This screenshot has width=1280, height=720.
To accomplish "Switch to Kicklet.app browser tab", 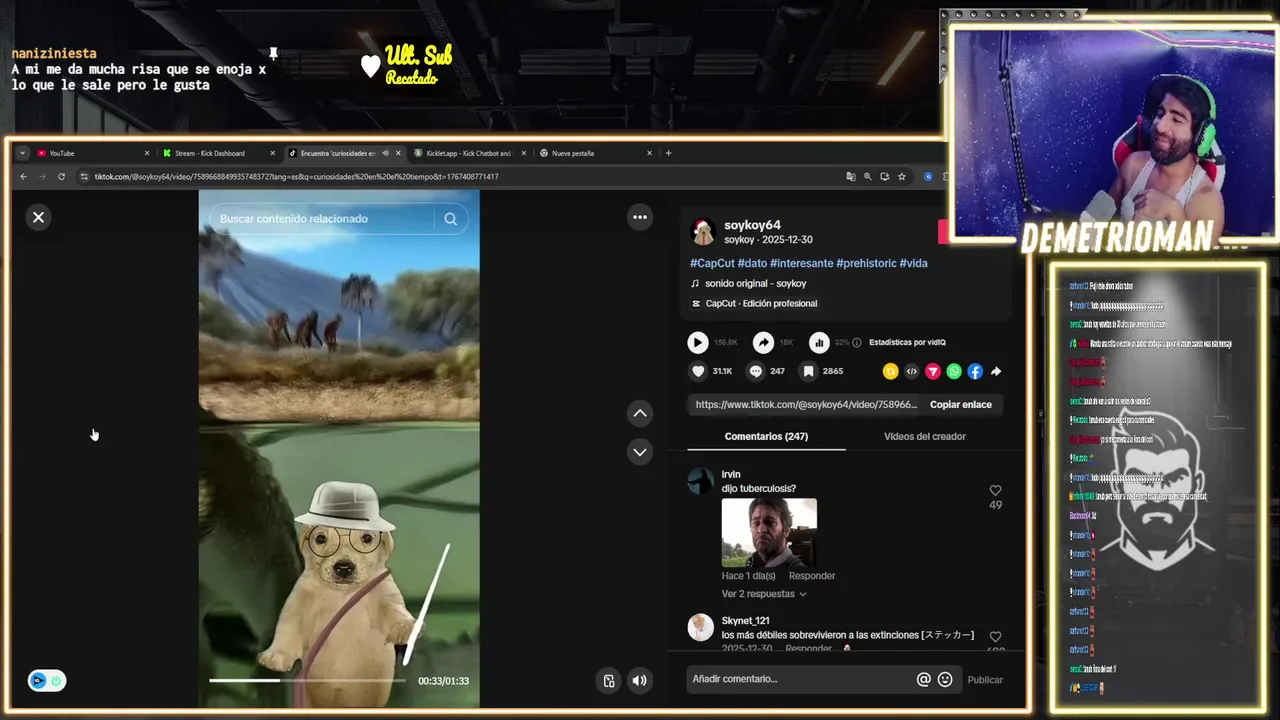I will (468, 153).
